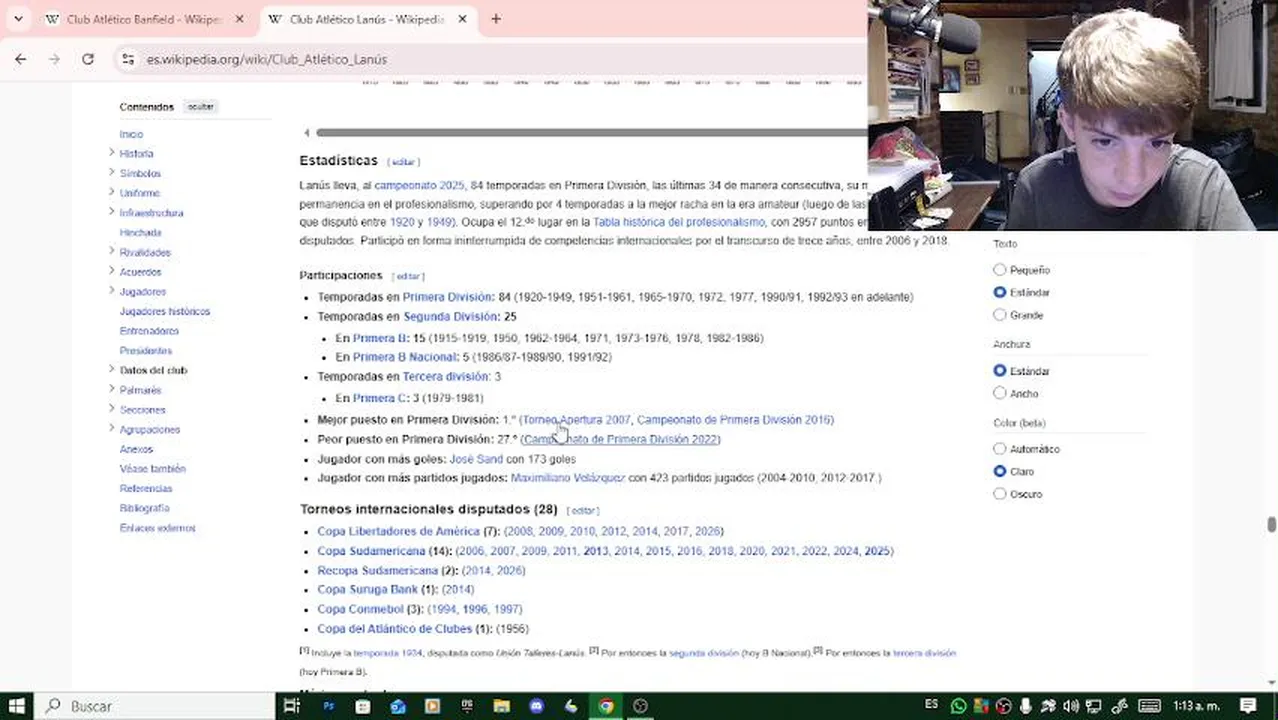Jump to Hinchada in contents sidebar
Screen dimensions: 1278x720
[x=140, y=232]
